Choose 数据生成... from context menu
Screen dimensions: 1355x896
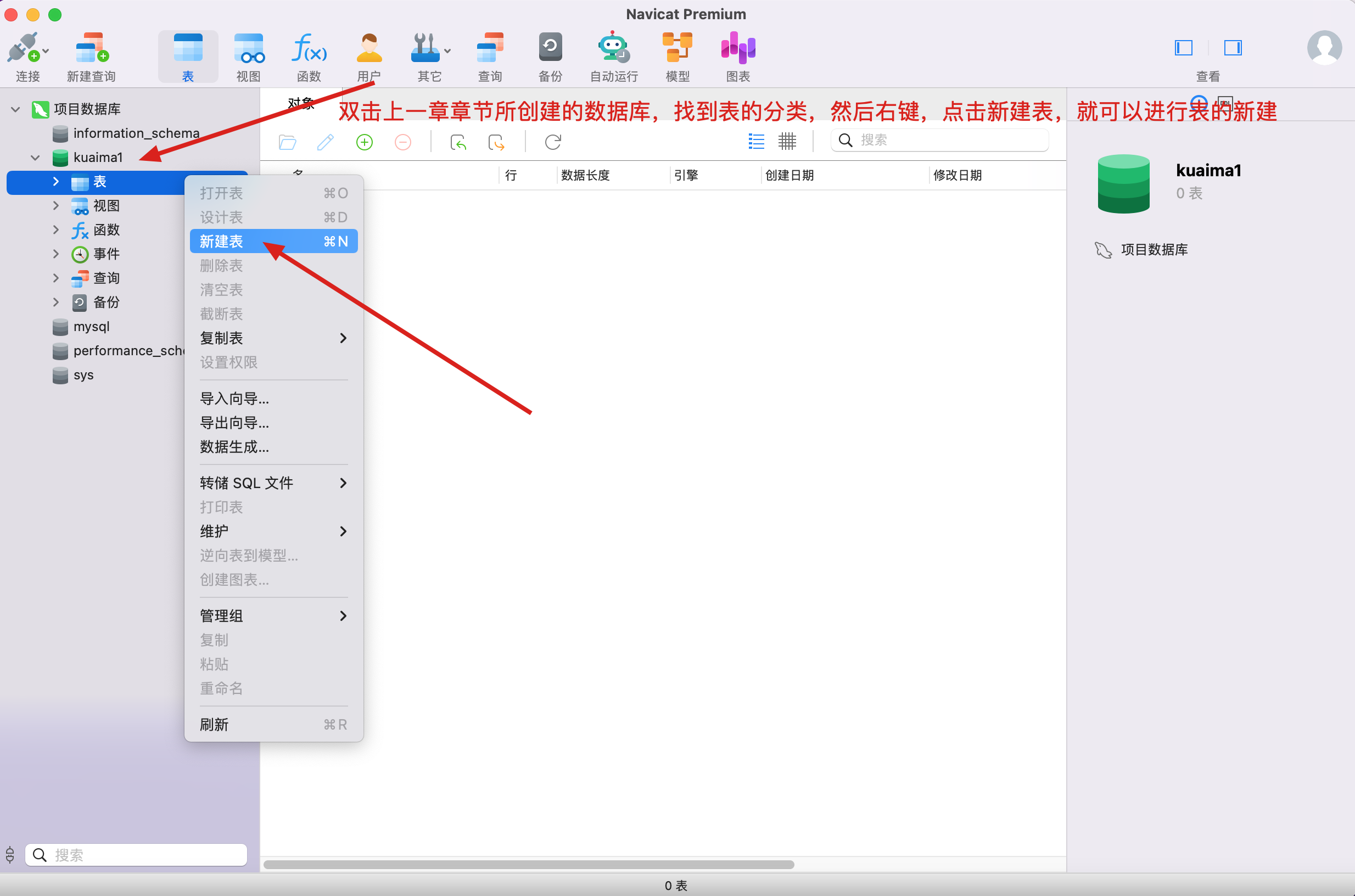click(274, 447)
